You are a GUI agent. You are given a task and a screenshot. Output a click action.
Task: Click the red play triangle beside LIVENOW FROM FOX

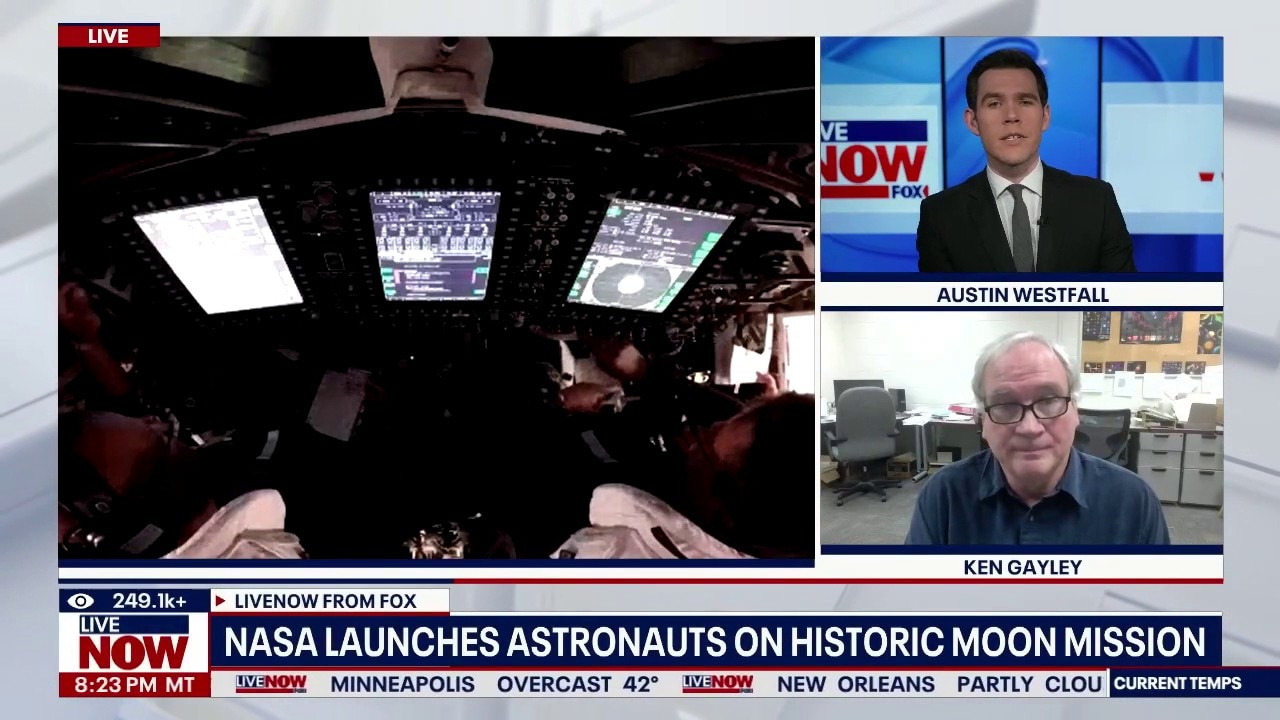pos(220,601)
